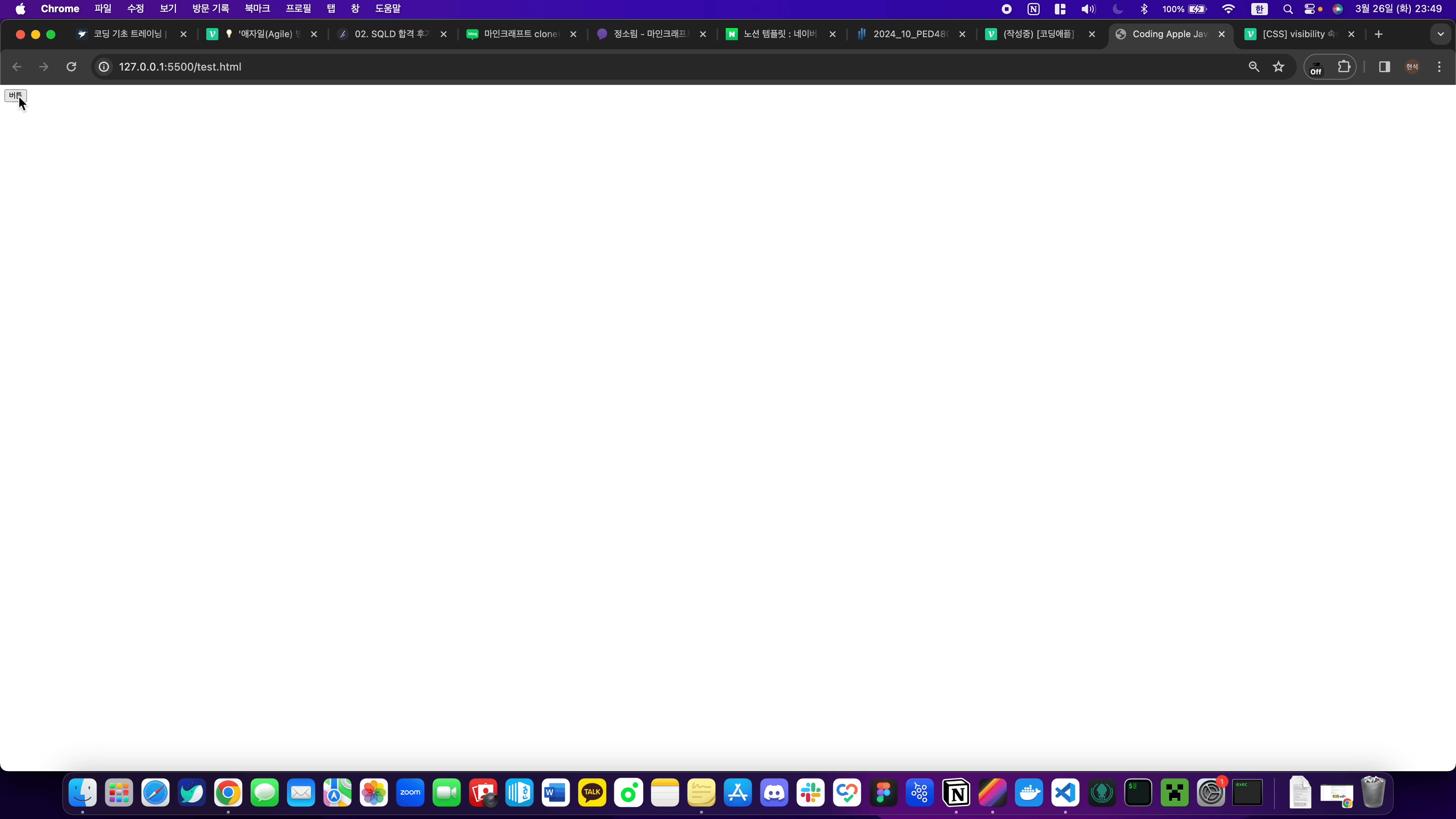Click the reload page icon
Viewport: 1456px width, 819px height.
(x=71, y=67)
